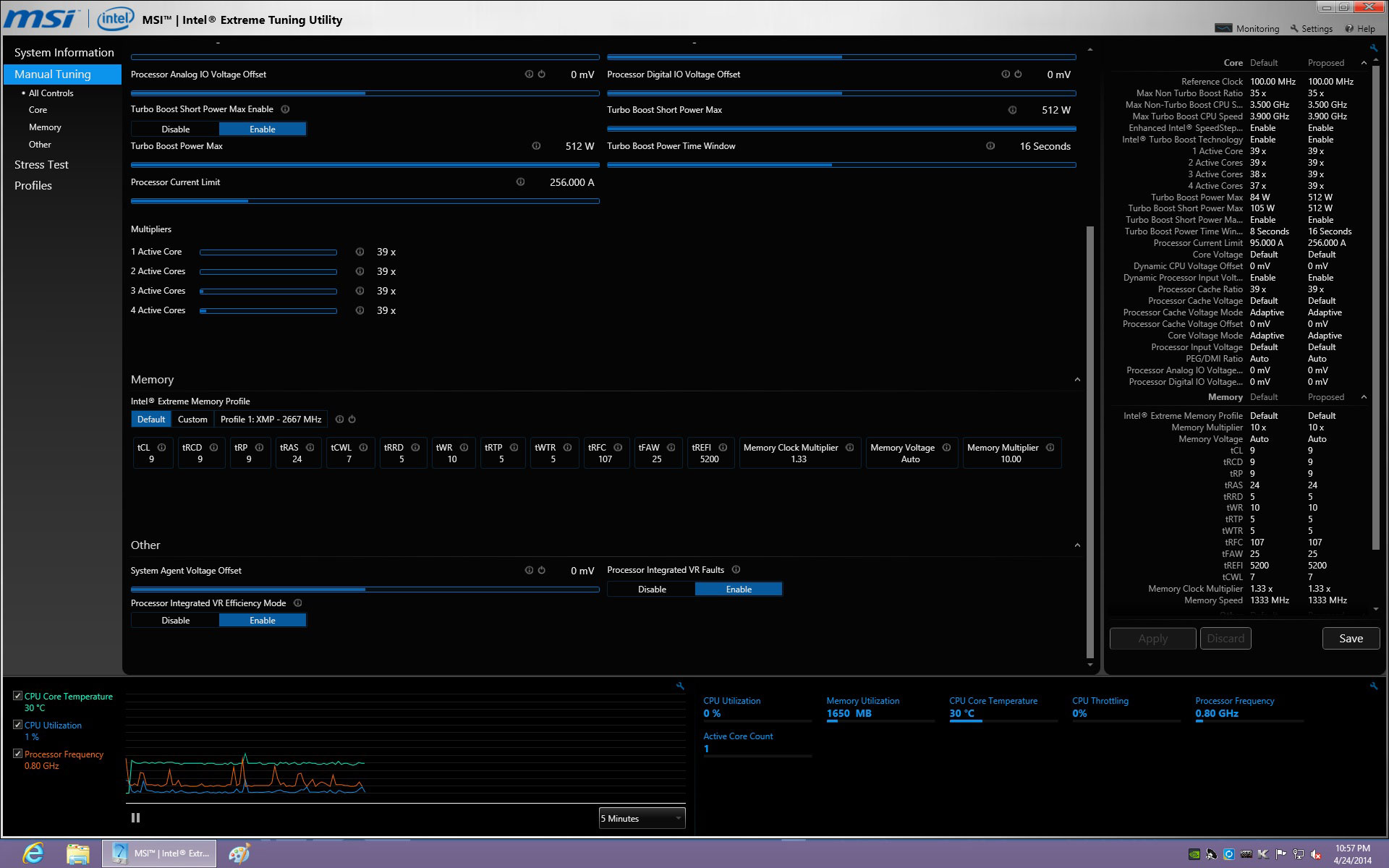Image resolution: width=1389 pixels, height=868 pixels.
Task: Adjust 1 Active Core multiplier slider
Action: (x=268, y=252)
